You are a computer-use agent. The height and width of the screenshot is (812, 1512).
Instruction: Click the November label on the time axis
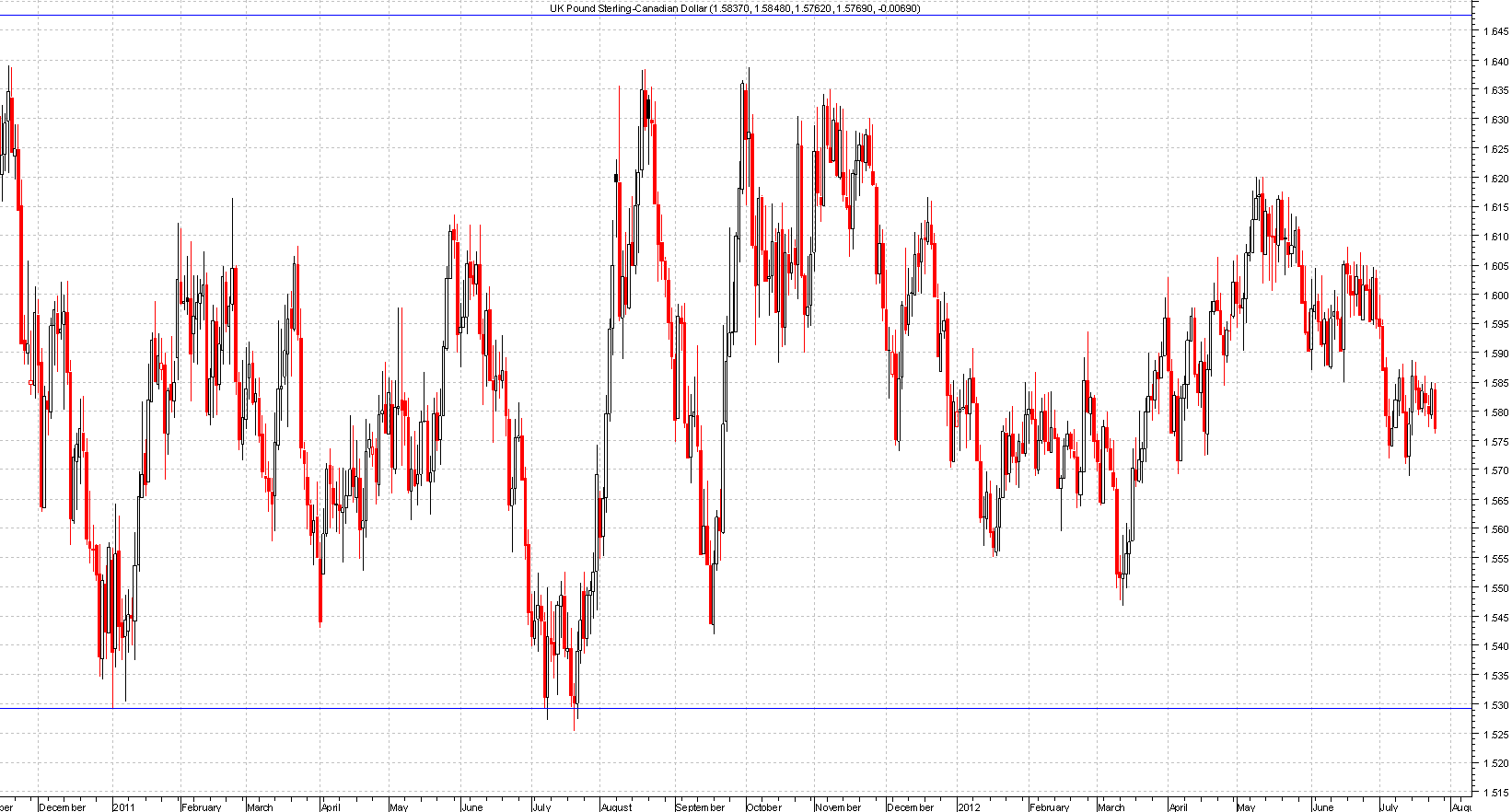tap(838, 807)
